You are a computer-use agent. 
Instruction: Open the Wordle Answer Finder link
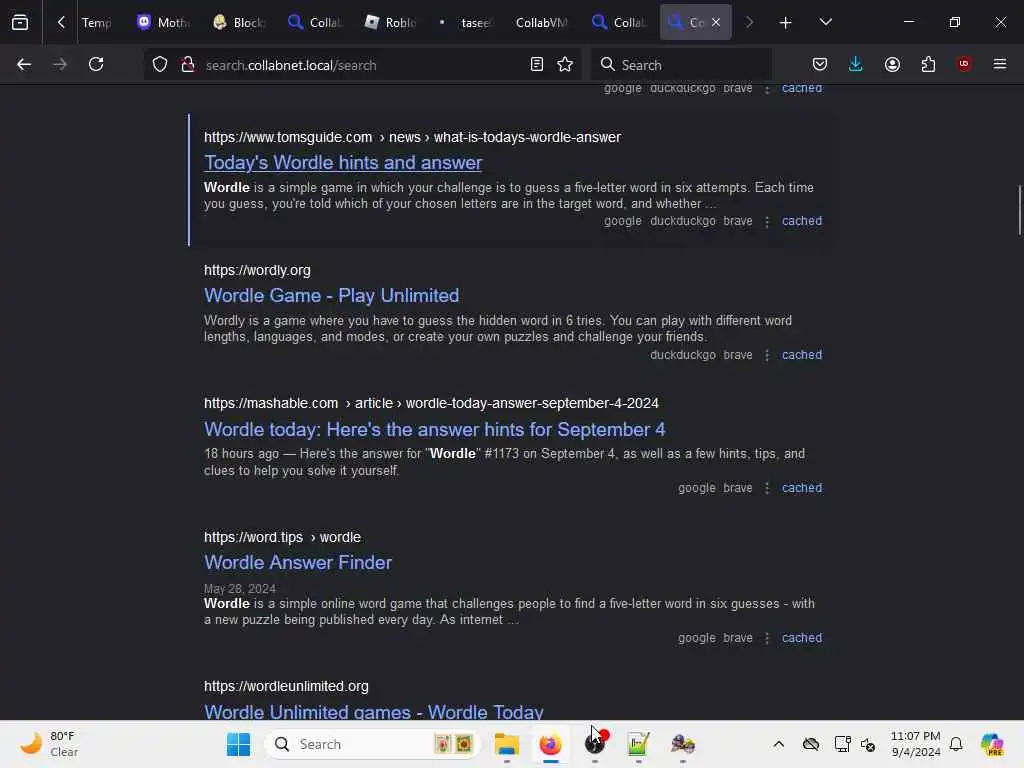coord(298,562)
